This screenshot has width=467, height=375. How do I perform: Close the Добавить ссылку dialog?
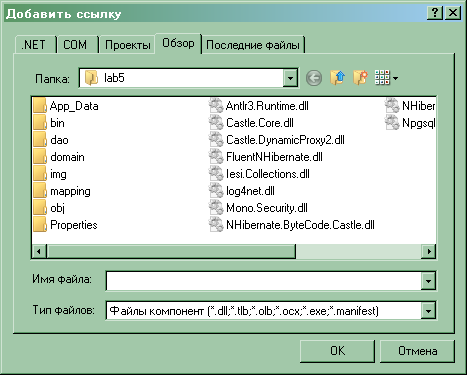(x=453, y=13)
